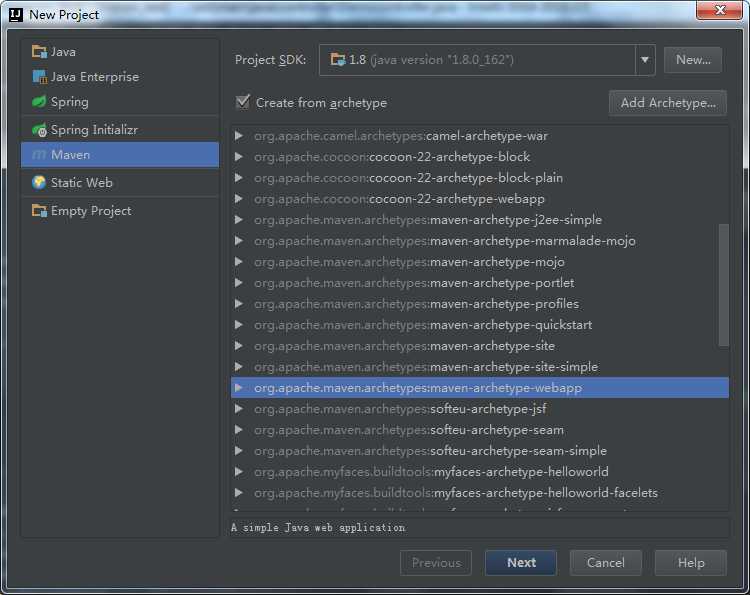Select softeu-archetype-seam-simple row
The image size is (750, 595).
[480, 451]
